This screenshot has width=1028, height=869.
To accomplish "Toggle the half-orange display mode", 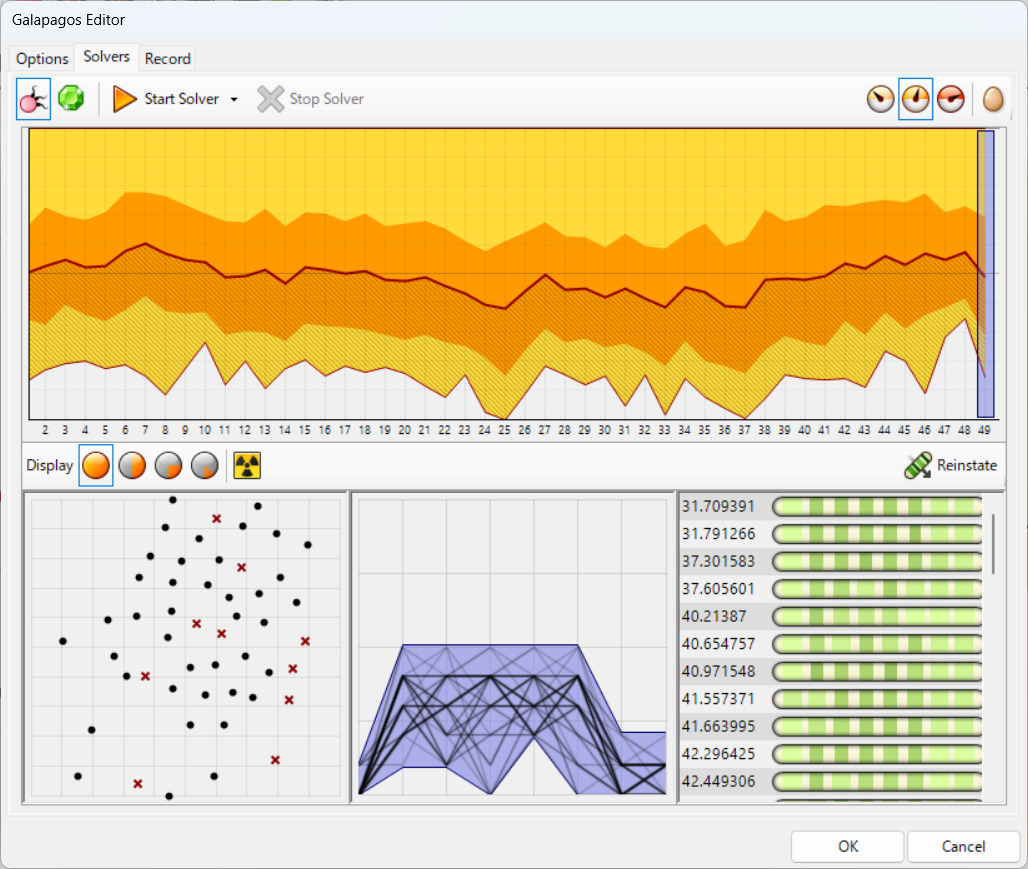I will point(132,465).
